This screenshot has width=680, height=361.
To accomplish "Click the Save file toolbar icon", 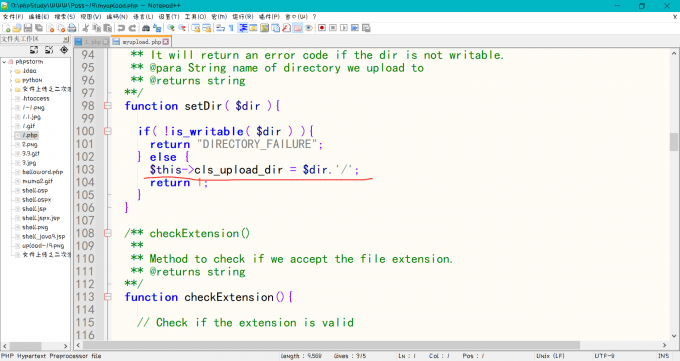I will [x=28, y=28].
